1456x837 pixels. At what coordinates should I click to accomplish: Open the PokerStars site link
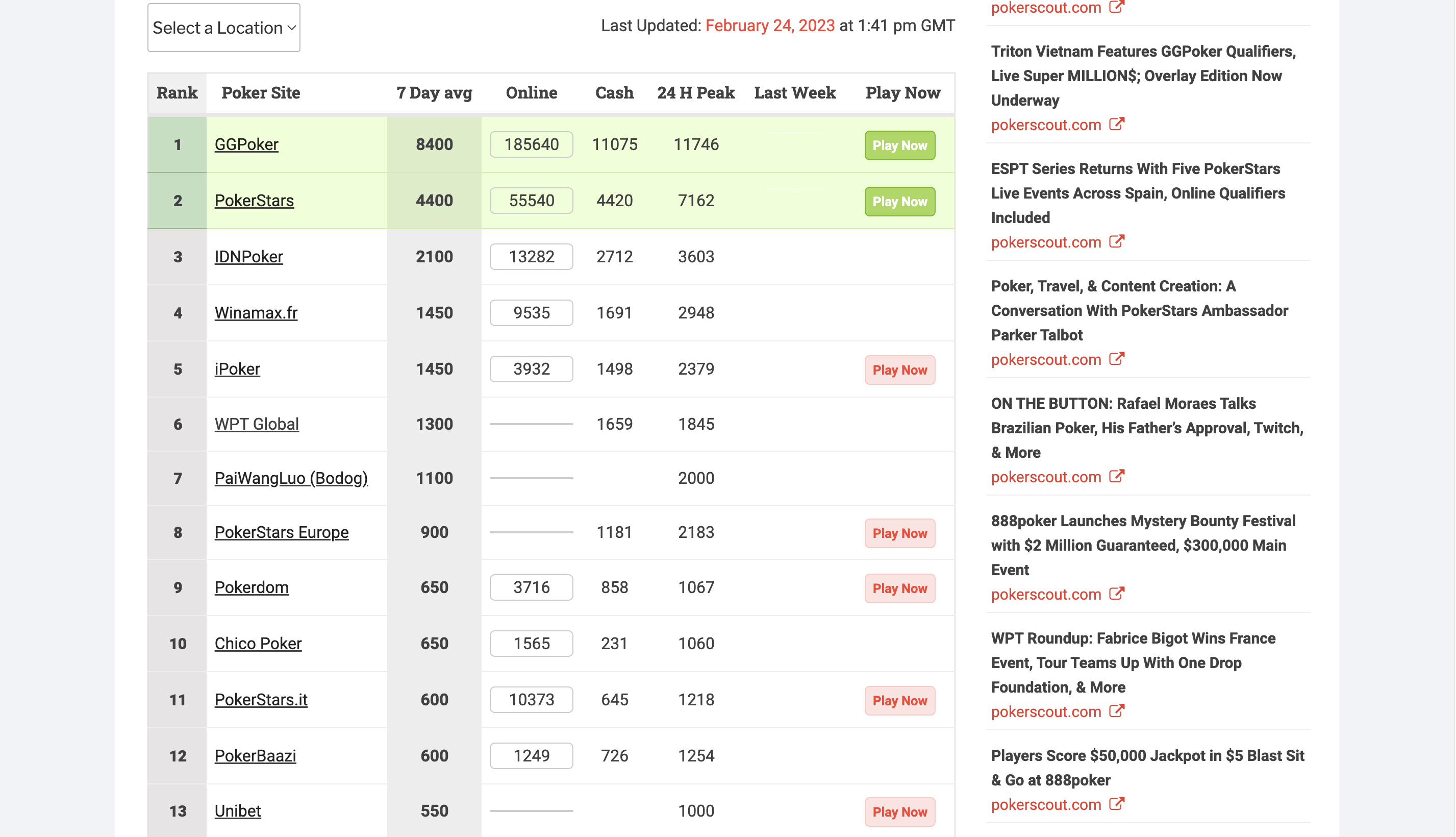[254, 201]
